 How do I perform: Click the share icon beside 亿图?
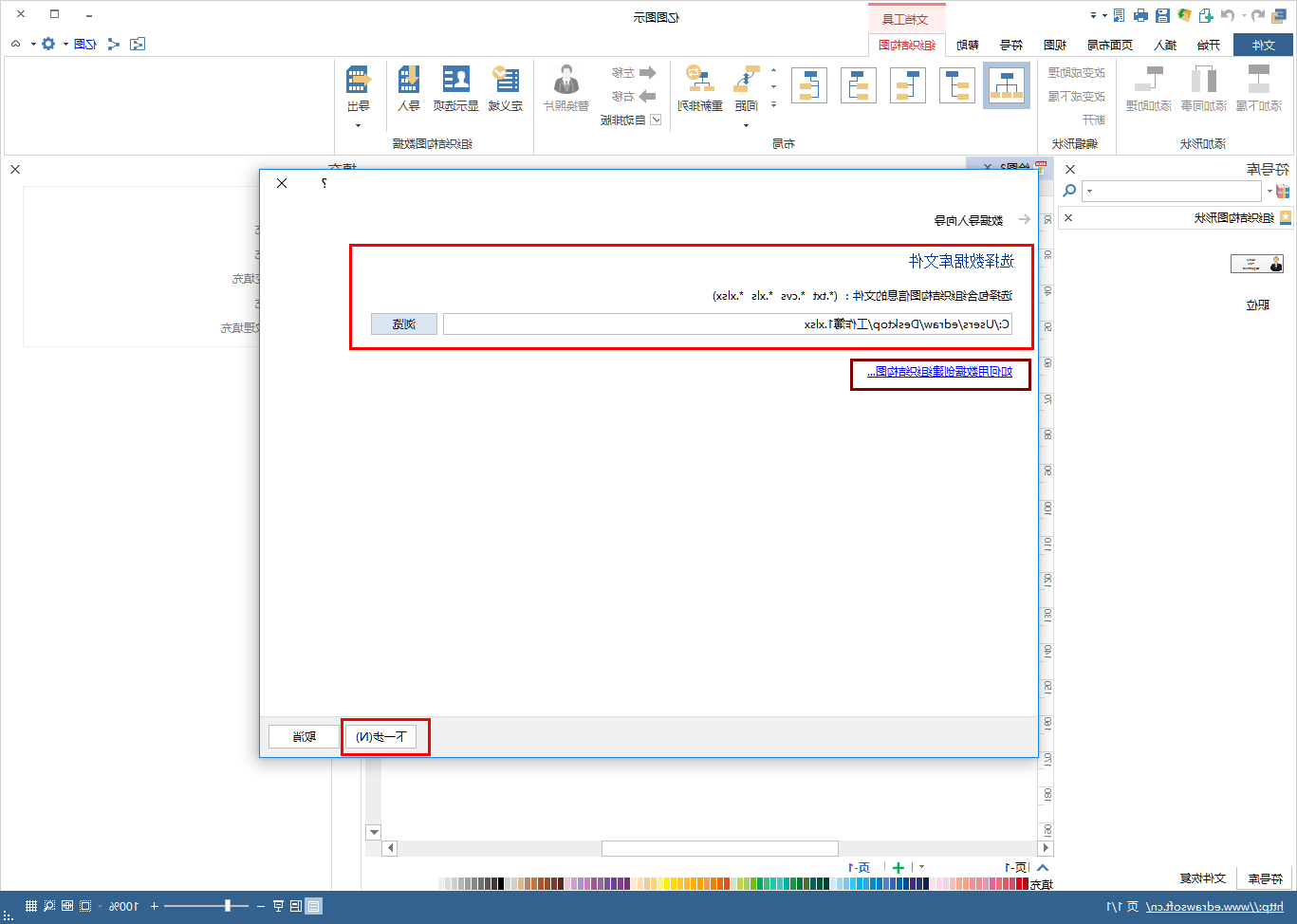tap(114, 44)
